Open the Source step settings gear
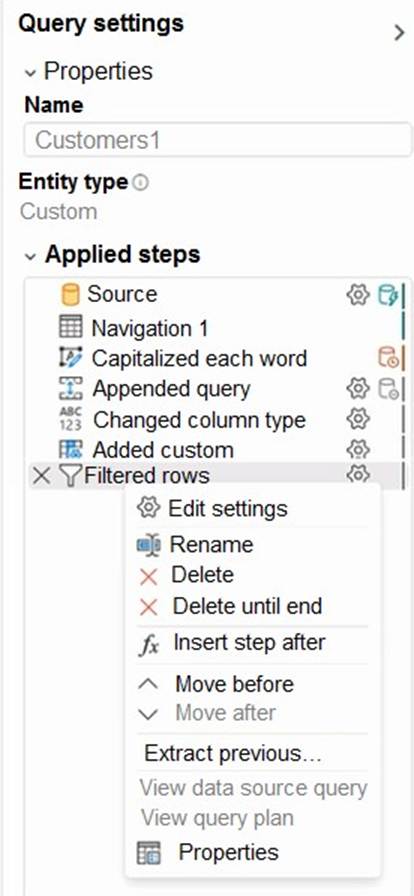The image size is (414, 896). click(x=358, y=295)
